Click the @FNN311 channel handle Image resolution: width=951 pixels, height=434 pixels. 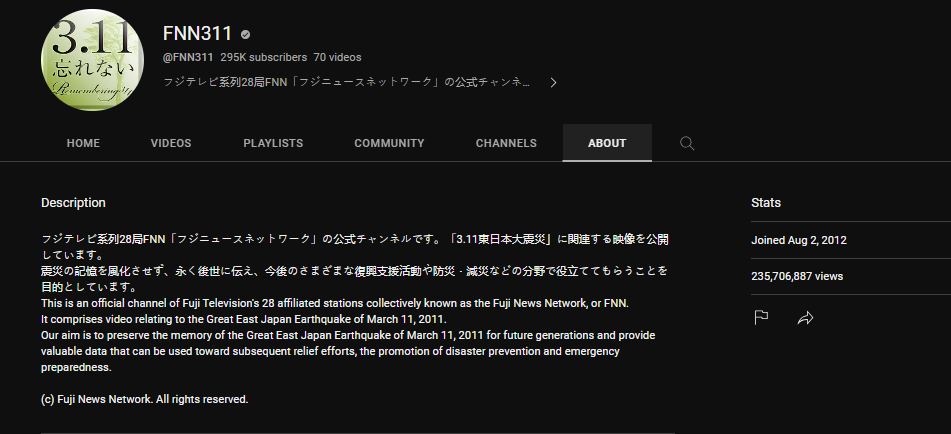[x=188, y=57]
